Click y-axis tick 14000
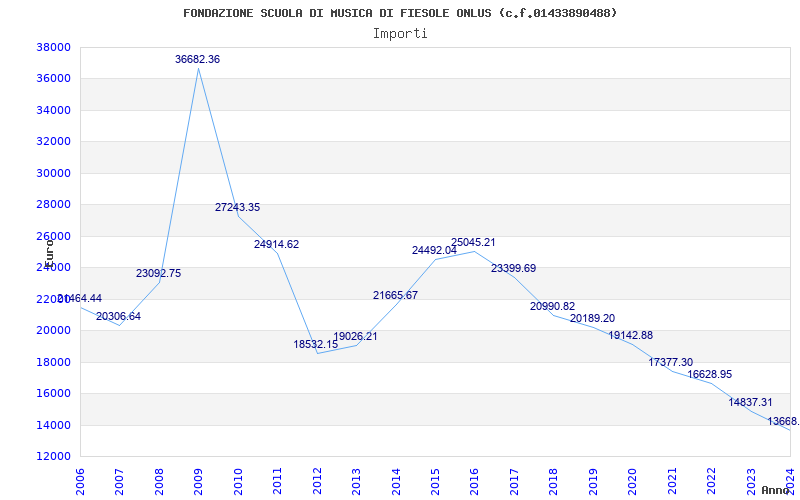 pos(53,425)
